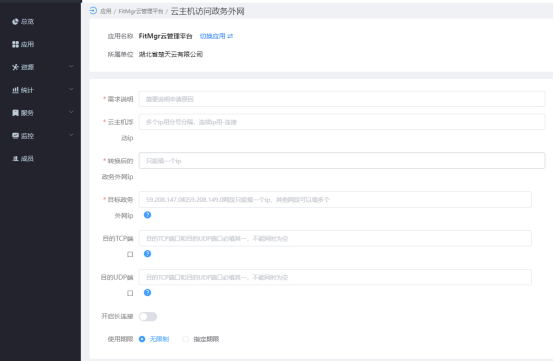The height and width of the screenshot is (361, 554).
Task: Click the FitMgr云管理平台 application name value
Action: pyautogui.click(x=165, y=36)
